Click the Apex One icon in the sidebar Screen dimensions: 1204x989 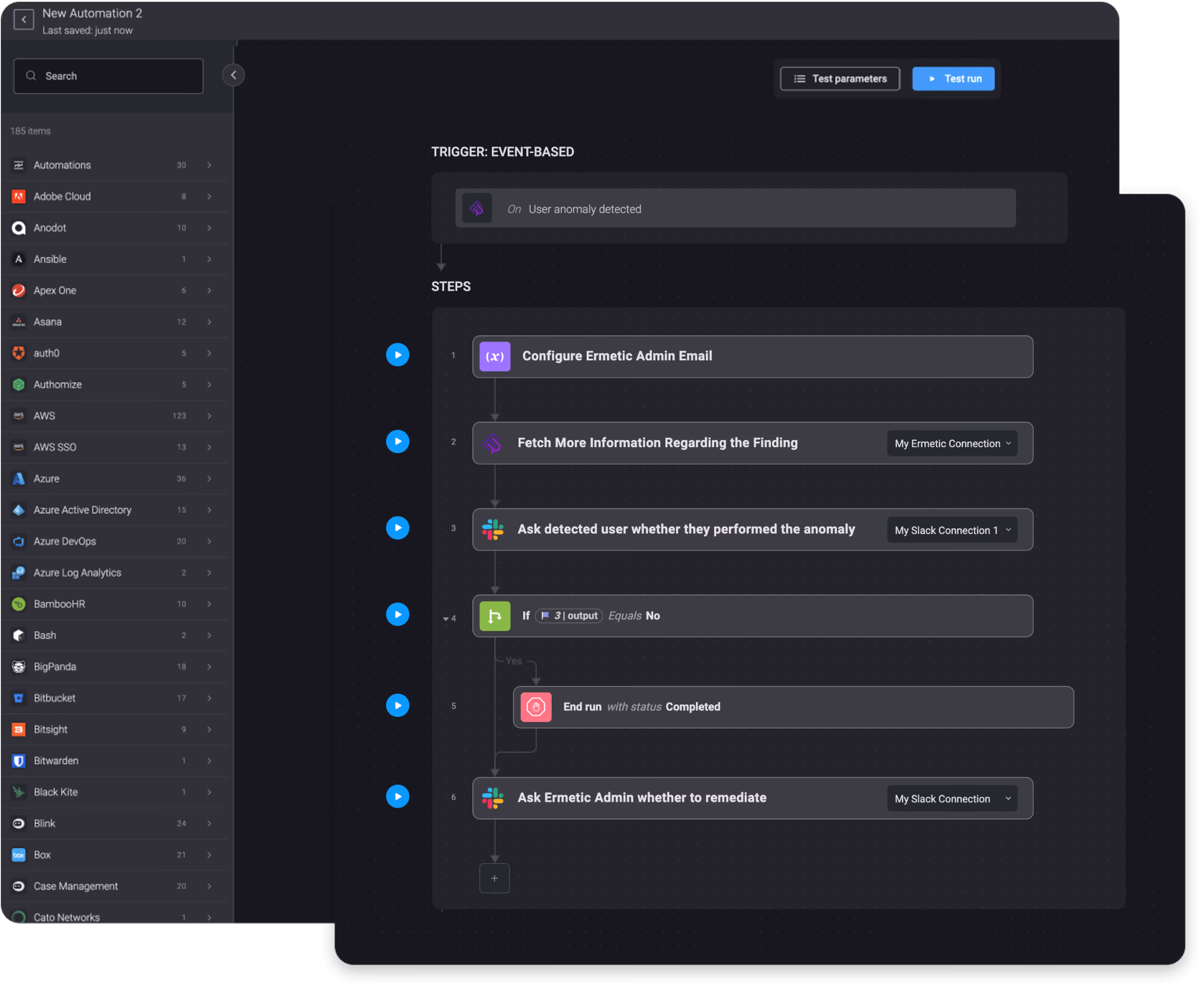(x=19, y=290)
